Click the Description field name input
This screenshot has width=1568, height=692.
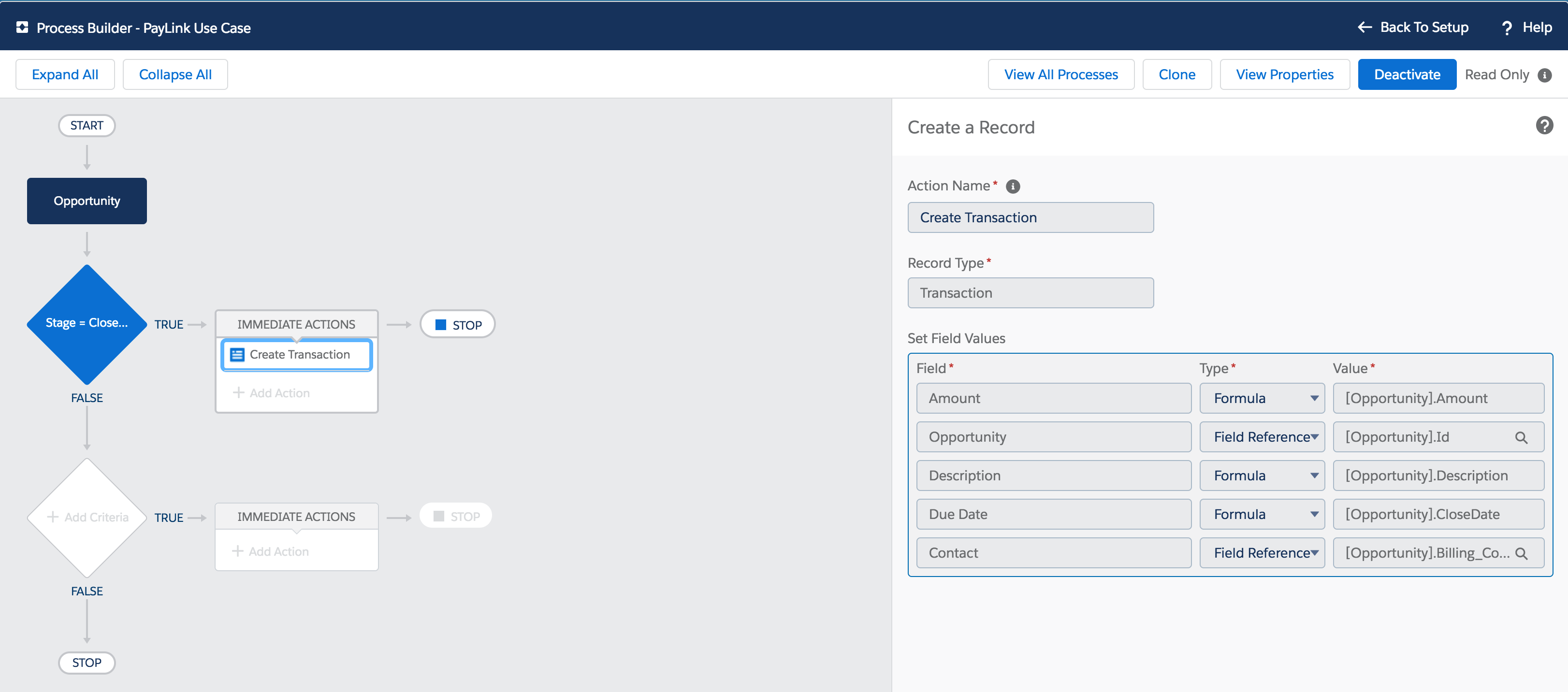1054,476
